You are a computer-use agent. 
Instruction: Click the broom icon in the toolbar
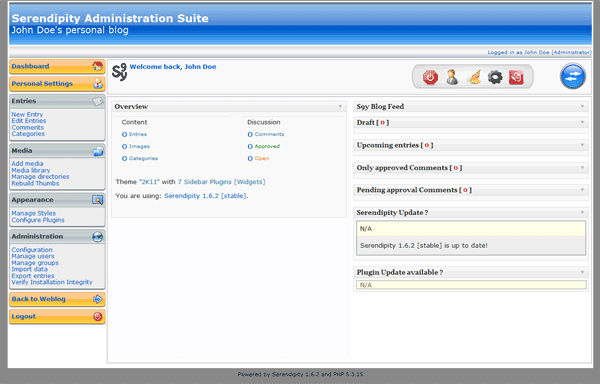(x=474, y=77)
